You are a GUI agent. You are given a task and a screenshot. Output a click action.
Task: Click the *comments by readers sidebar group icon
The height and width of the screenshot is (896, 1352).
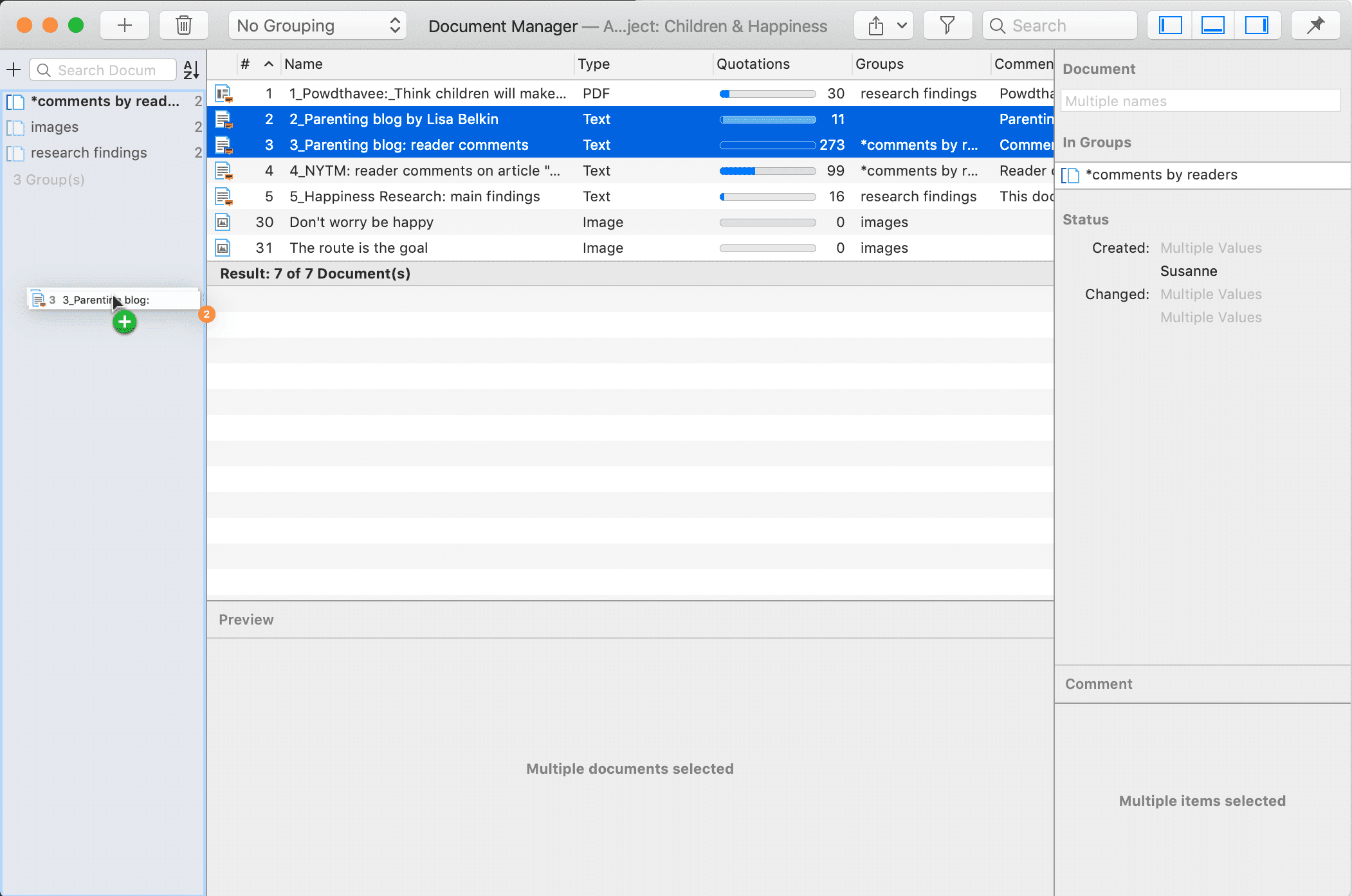click(15, 102)
